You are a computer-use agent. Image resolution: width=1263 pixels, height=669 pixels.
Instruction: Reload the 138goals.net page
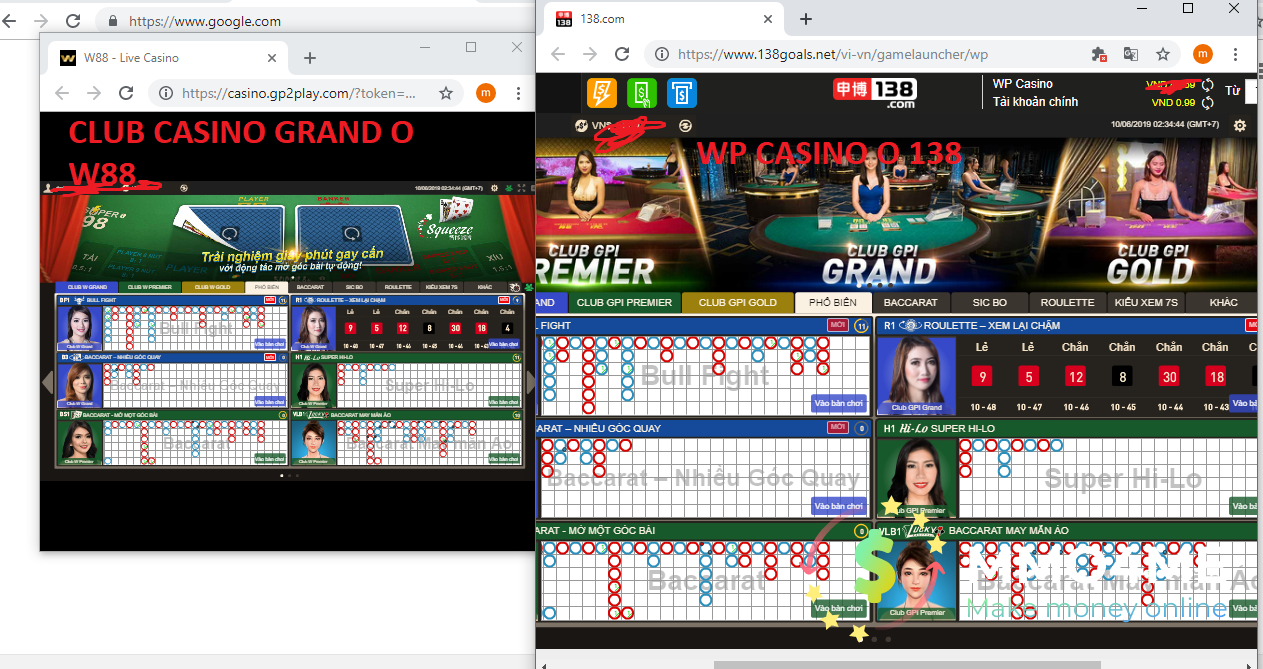click(622, 54)
